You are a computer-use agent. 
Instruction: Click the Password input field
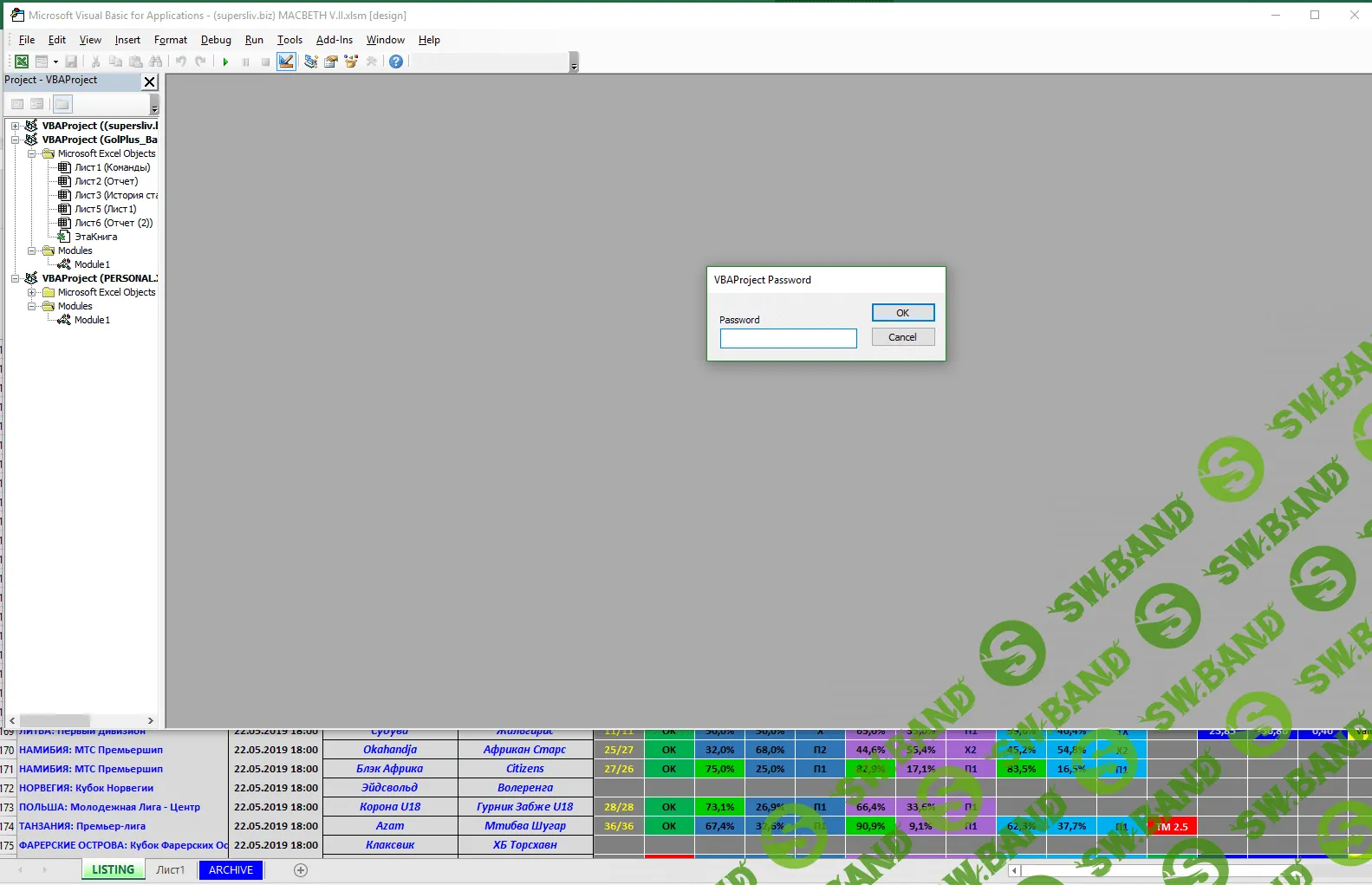pyautogui.click(x=788, y=338)
